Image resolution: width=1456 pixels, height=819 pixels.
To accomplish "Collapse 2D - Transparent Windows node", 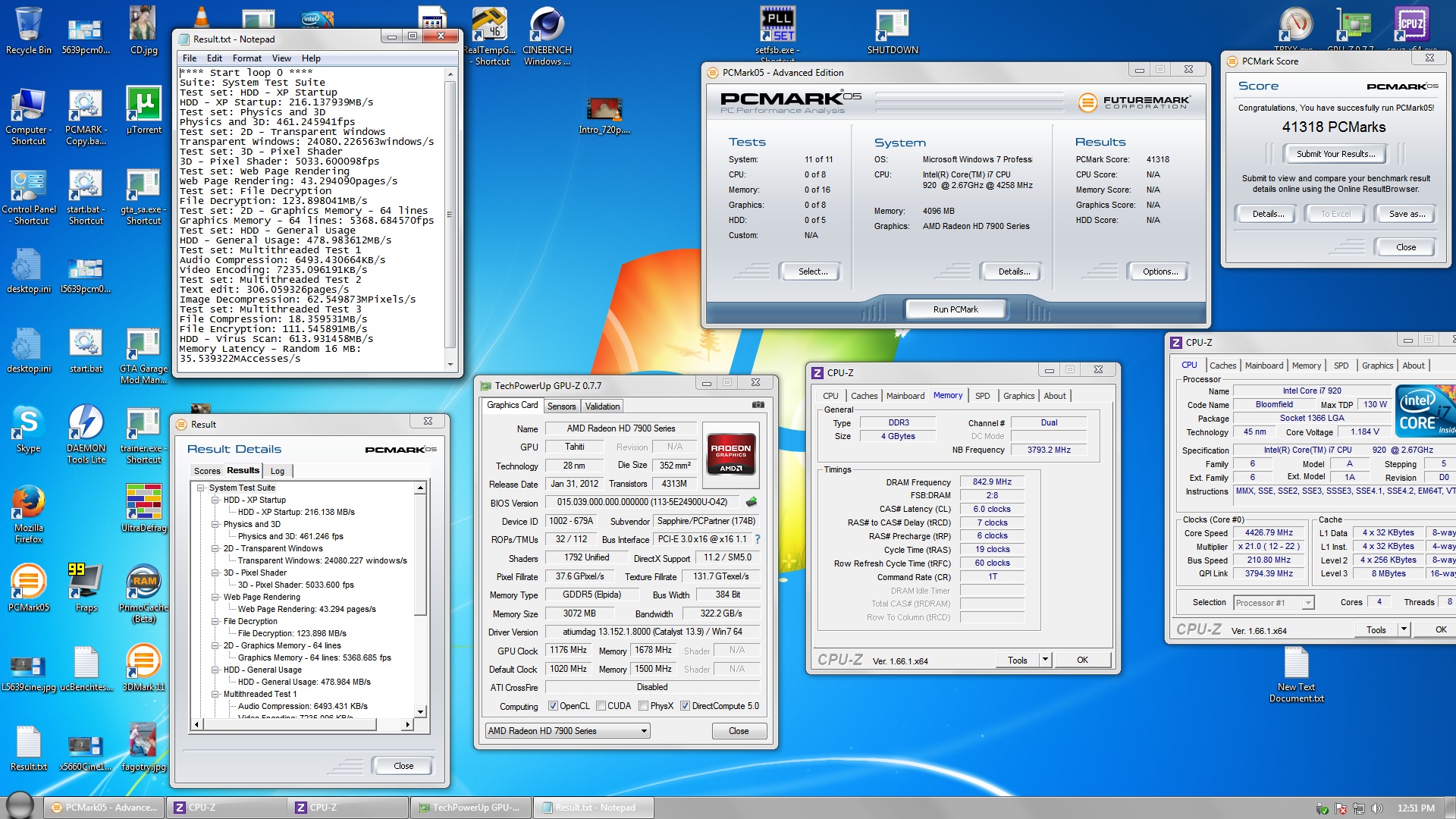I will [215, 549].
